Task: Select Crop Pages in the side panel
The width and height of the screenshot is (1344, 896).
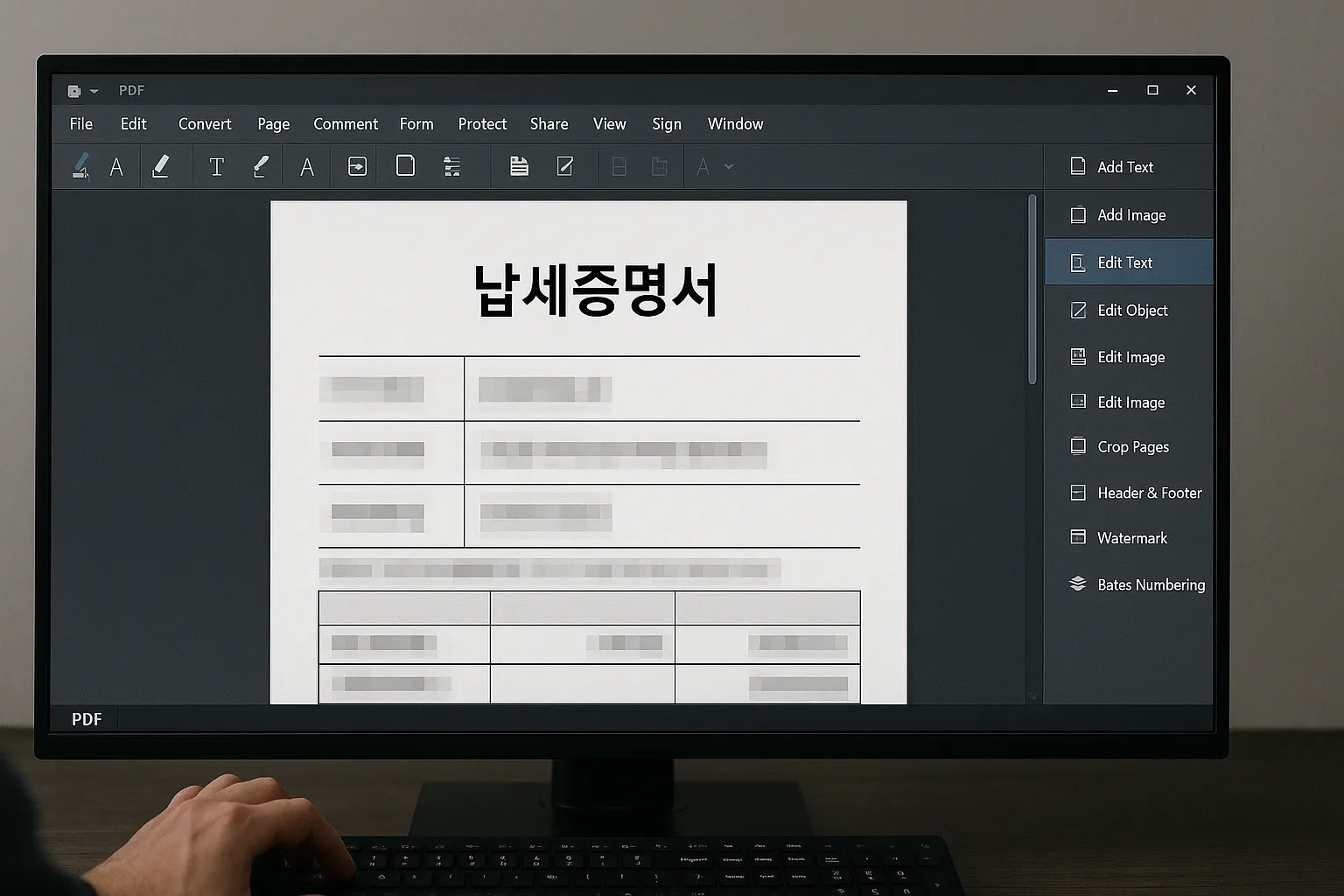Action: click(1132, 447)
